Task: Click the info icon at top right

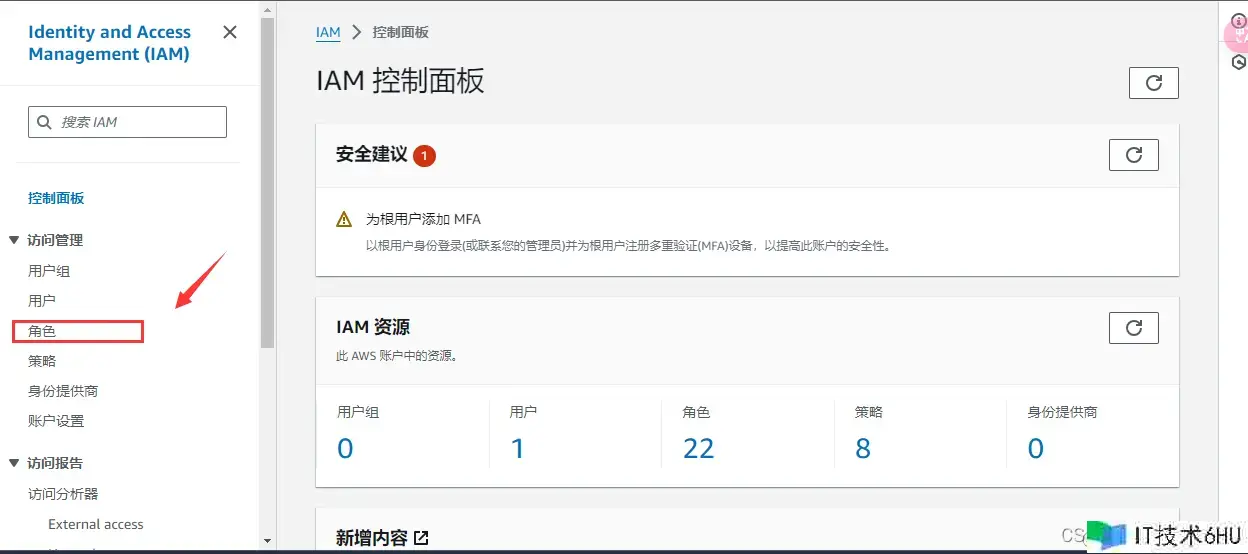Action: coord(1239,21)
